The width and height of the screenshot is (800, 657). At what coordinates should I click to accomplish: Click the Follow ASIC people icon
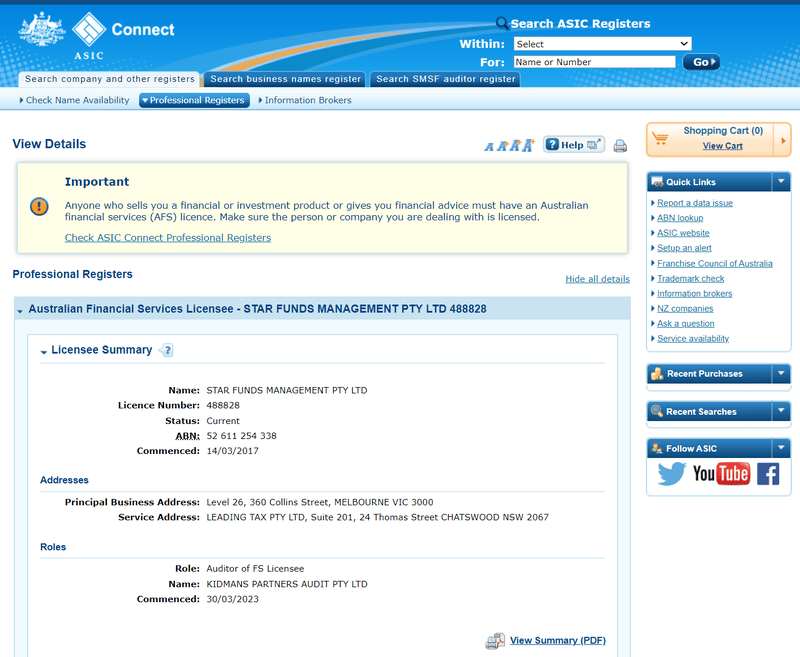pyautogui.click(x=657, y=448)
